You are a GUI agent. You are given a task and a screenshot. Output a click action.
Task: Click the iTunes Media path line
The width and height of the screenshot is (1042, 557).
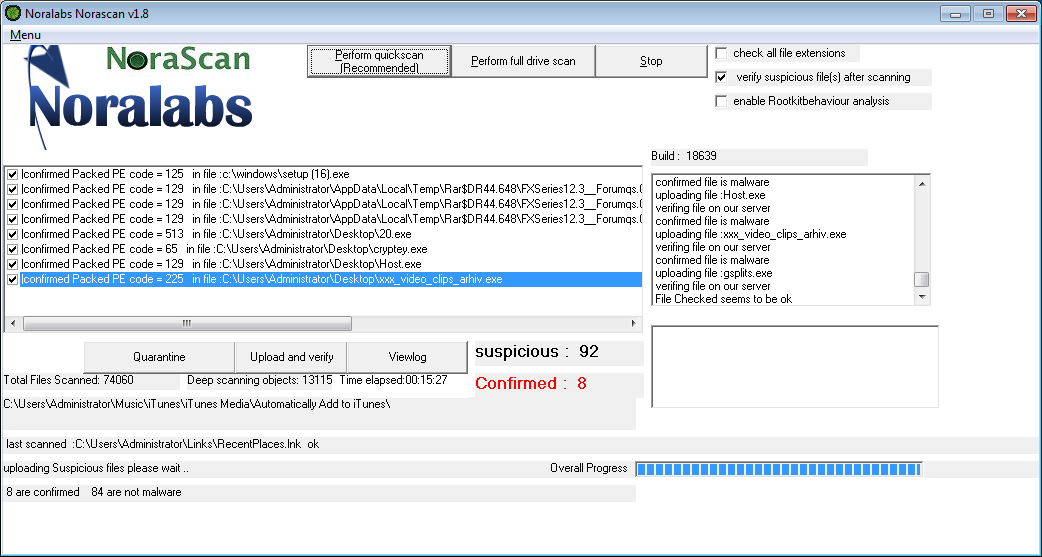(197, 404)
